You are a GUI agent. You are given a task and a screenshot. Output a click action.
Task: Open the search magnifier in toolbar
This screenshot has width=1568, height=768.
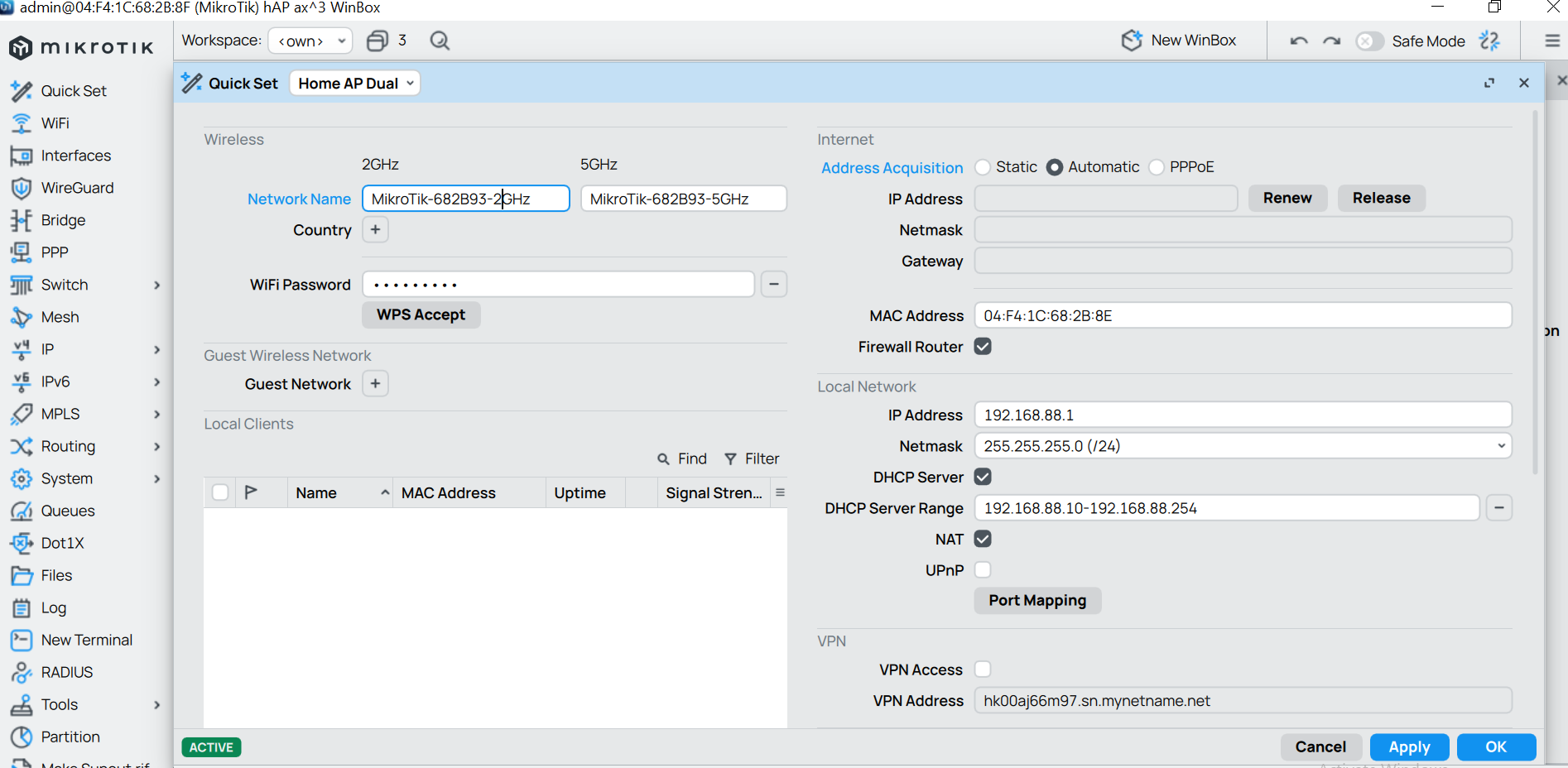[440, 41]
